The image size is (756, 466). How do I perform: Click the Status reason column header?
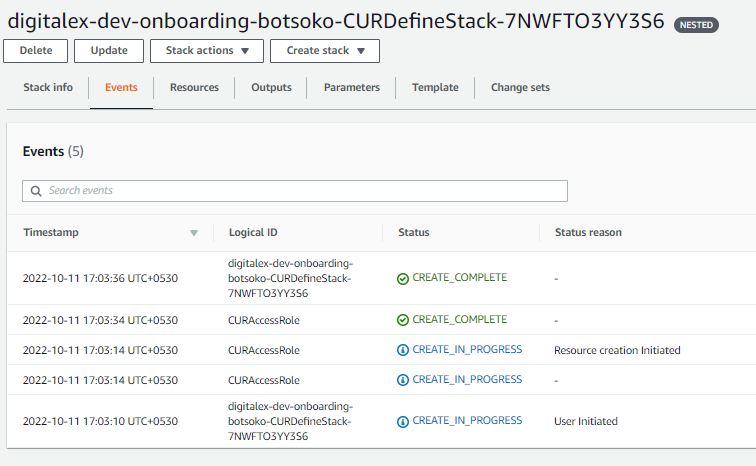coord(588,232)
